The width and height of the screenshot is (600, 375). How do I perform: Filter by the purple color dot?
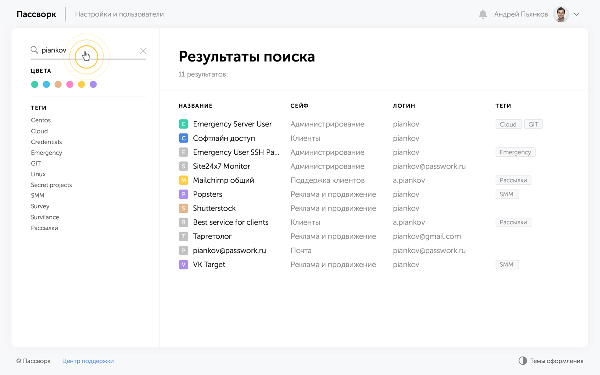pyautogui.click(x=93, y=85)
